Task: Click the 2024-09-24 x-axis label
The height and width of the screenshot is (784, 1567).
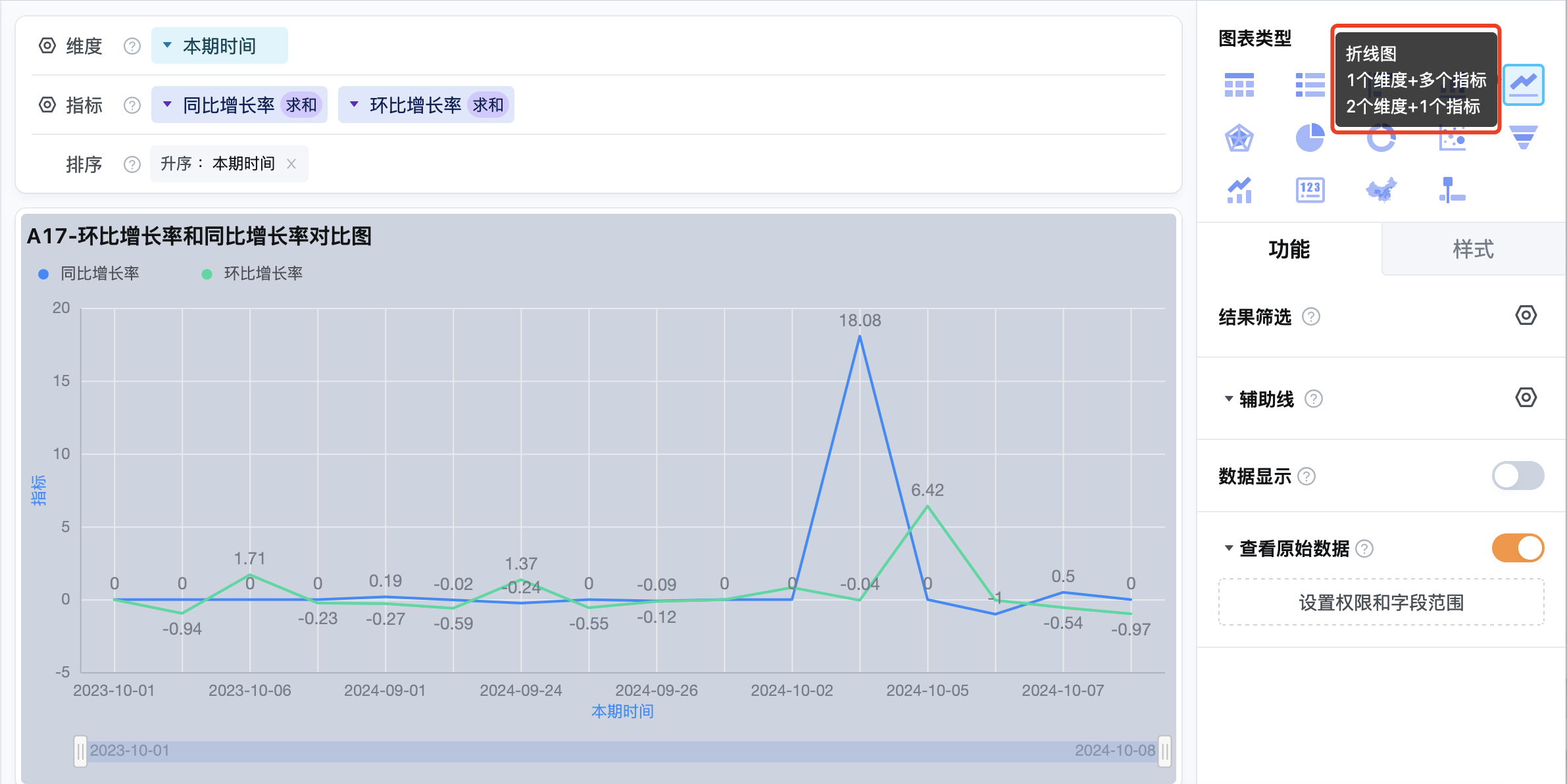Action: (x=521, y=691)
